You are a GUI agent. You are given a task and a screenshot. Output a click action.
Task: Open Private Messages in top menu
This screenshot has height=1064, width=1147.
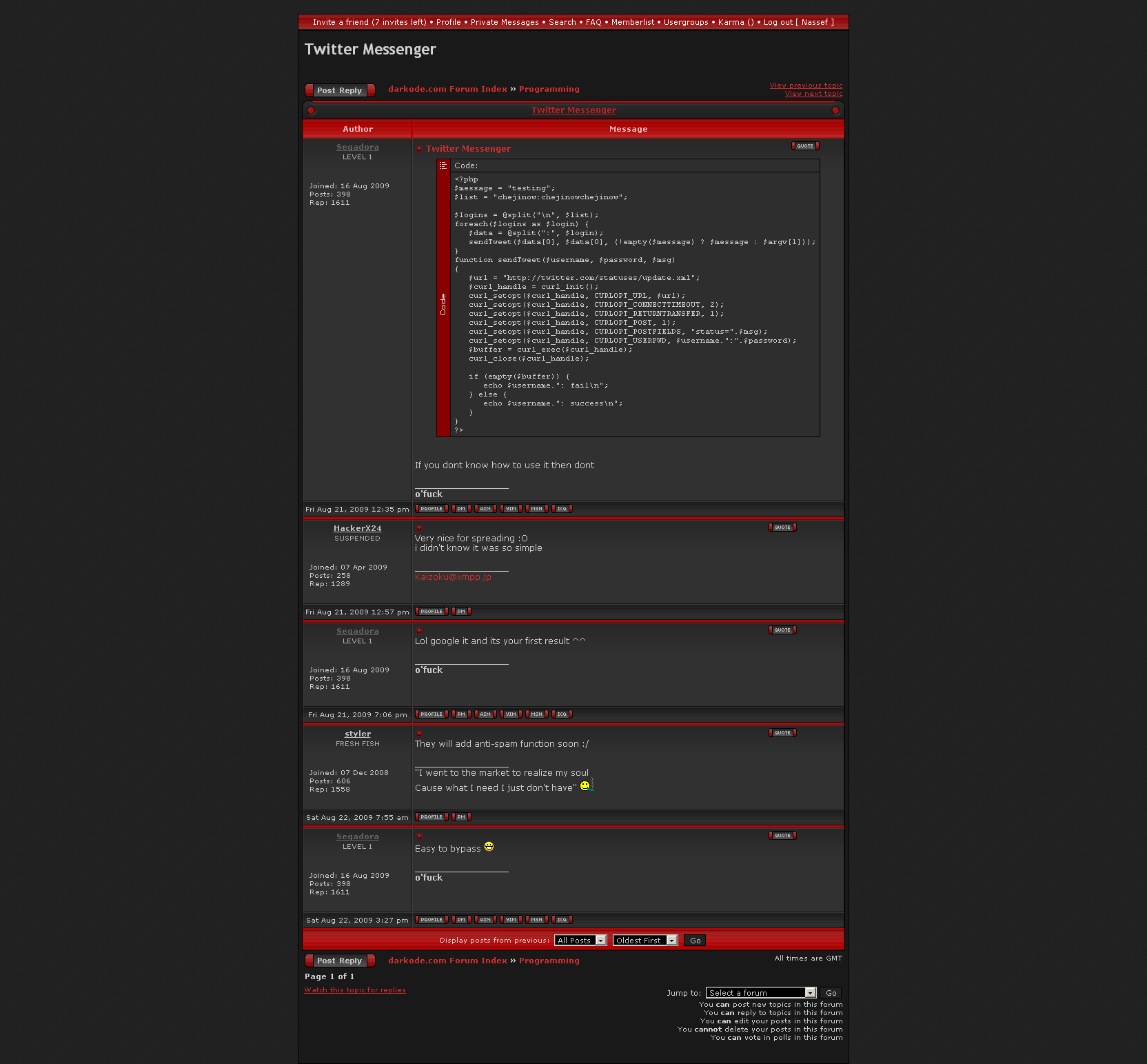(x=505, y=22)
